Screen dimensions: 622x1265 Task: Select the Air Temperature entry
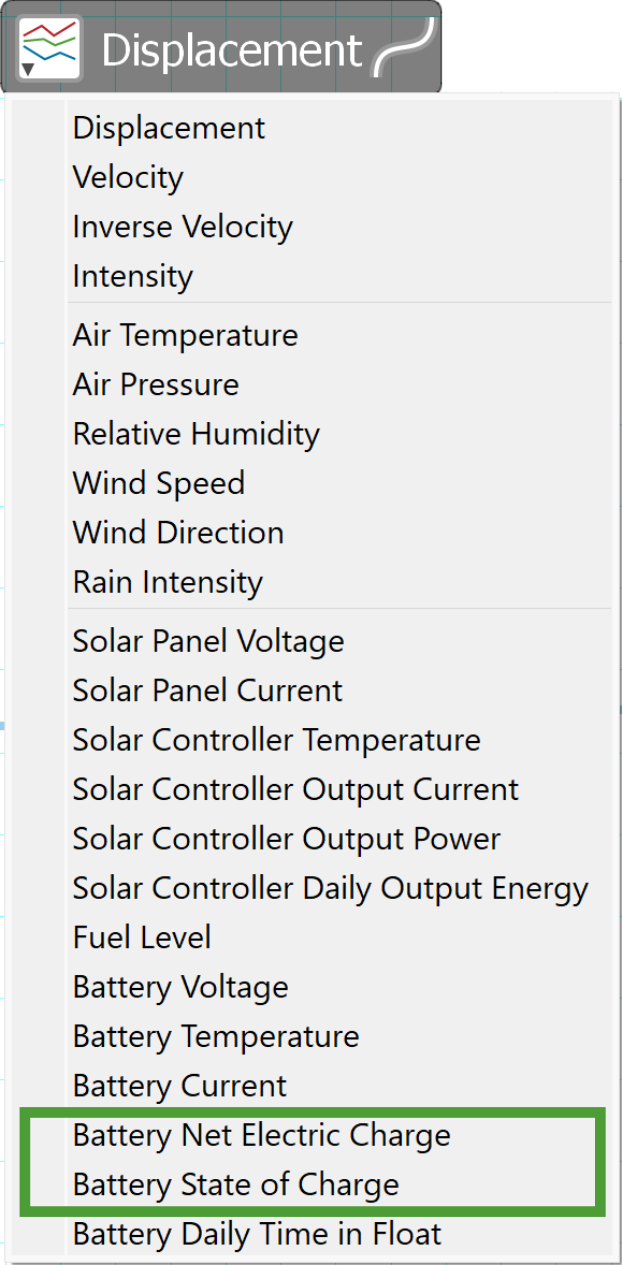(x=340, y=334)
